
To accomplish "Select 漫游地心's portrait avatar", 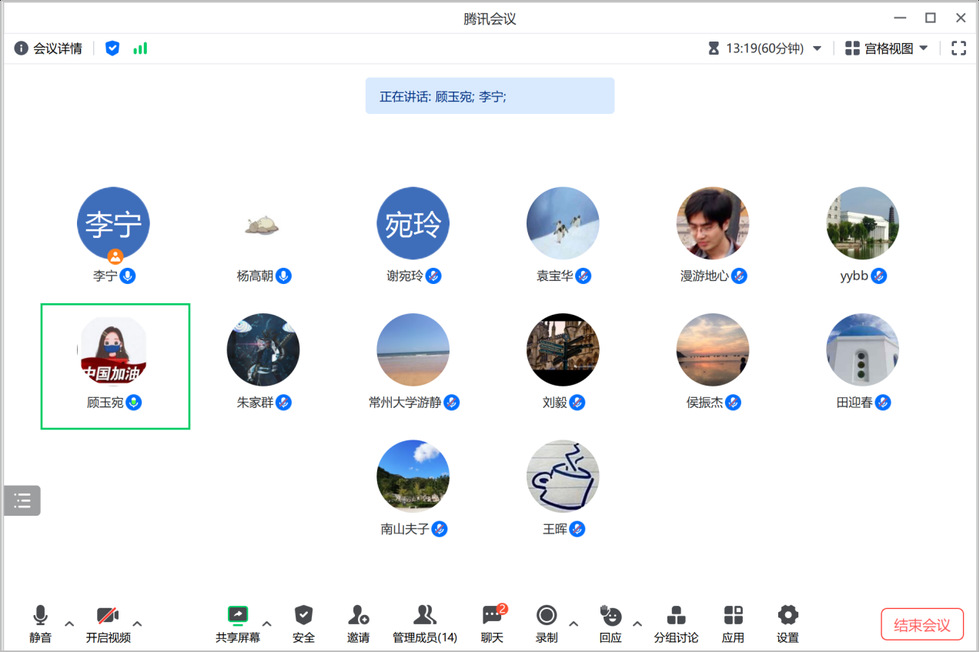I will [x=712, y=223].
